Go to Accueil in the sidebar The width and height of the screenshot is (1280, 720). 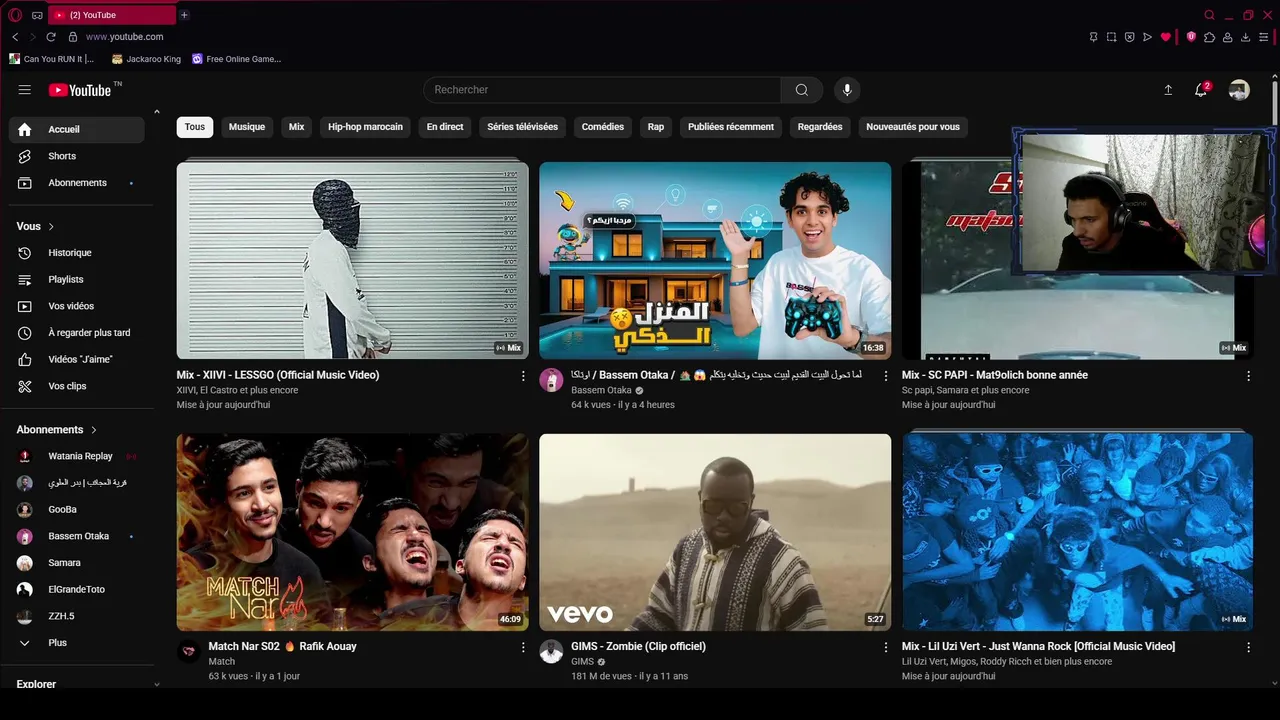pos(77,129)
